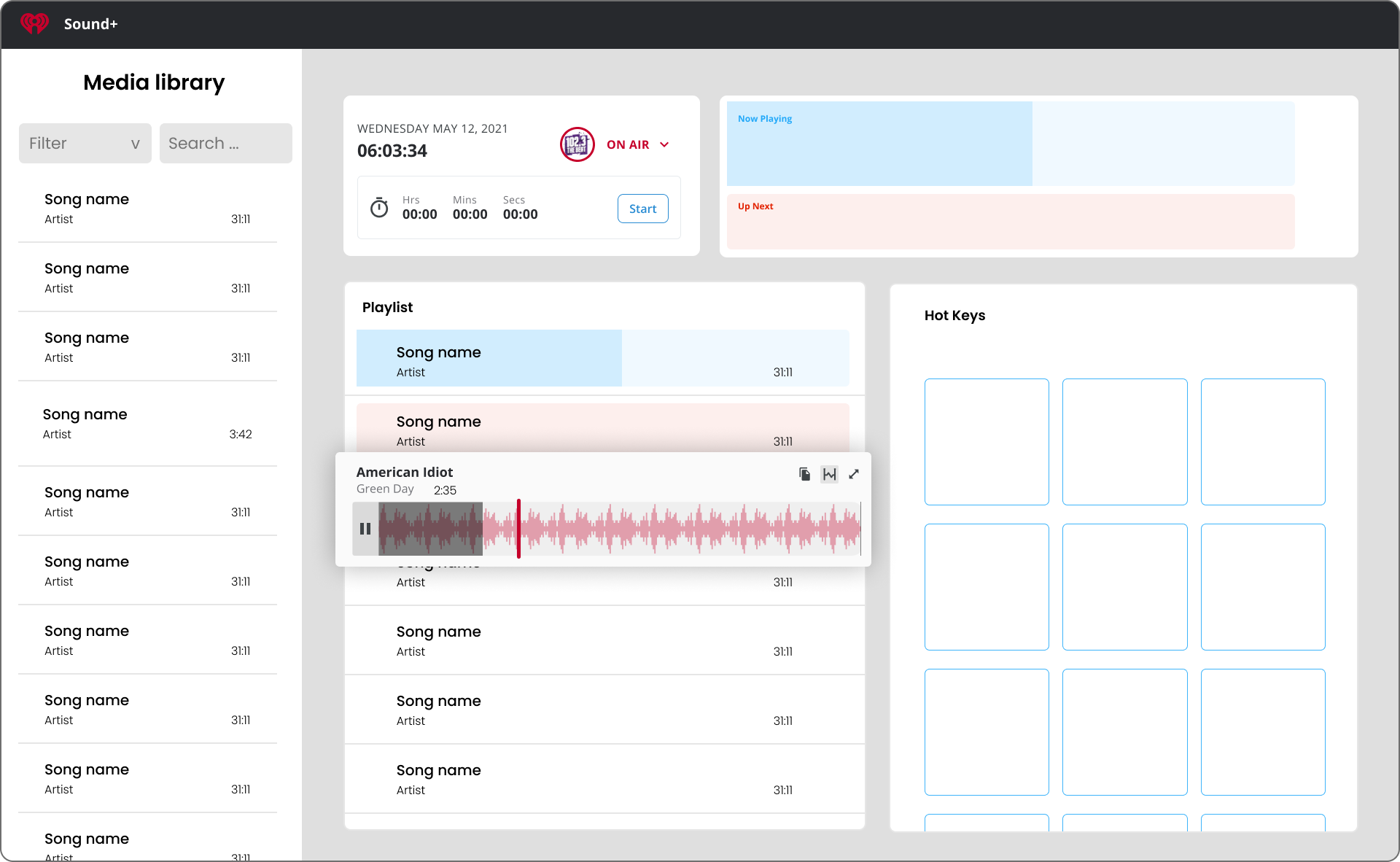
Task: Select the Secs timer value
Action: (x=520, y=214)
